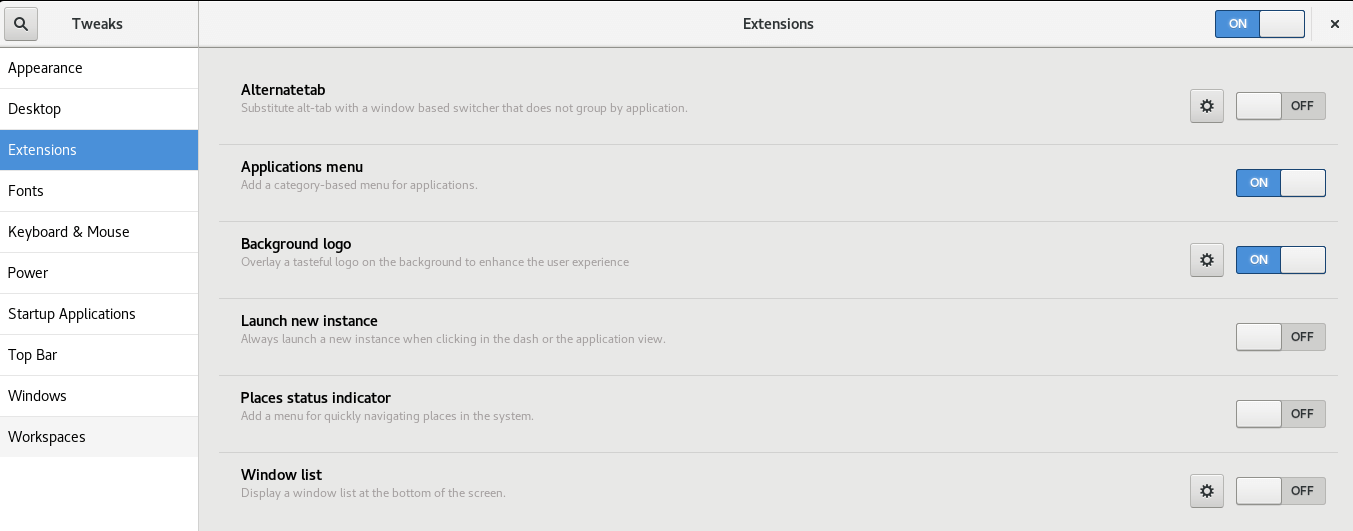Enable Places status indicator extension
This screenshot has height=531, width=1353.
click(1281, 414)
